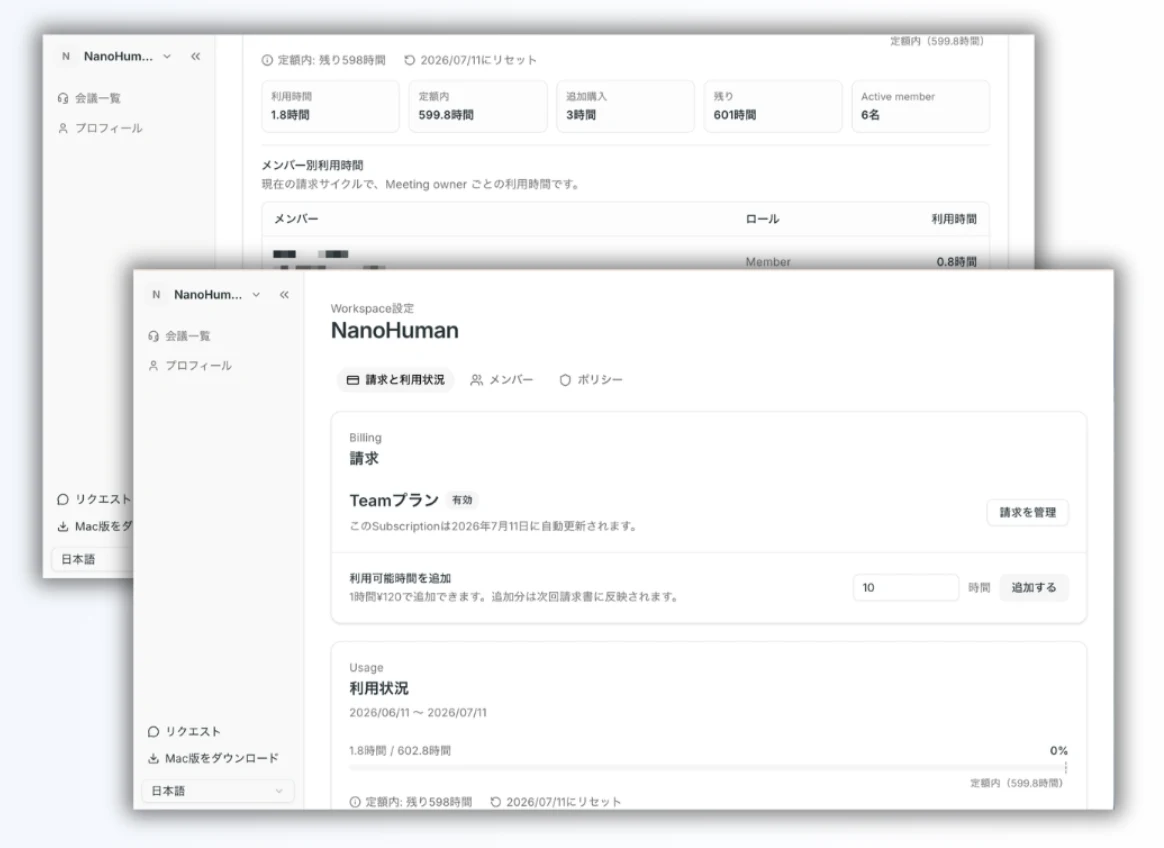Click the N workspace avatar in the front window

(x=156, y=295)
